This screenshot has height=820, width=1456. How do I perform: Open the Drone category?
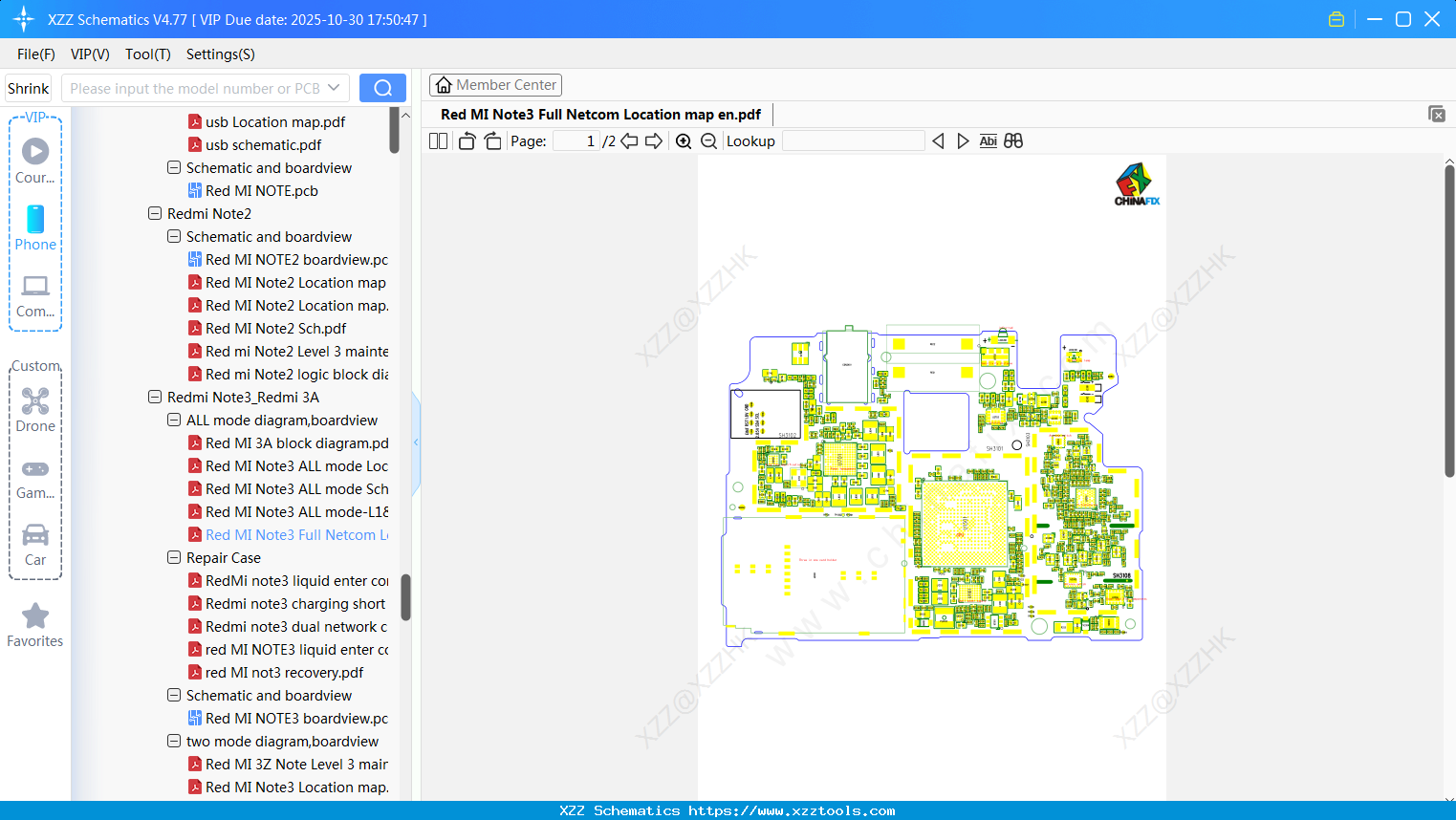[x=35, y=410]
